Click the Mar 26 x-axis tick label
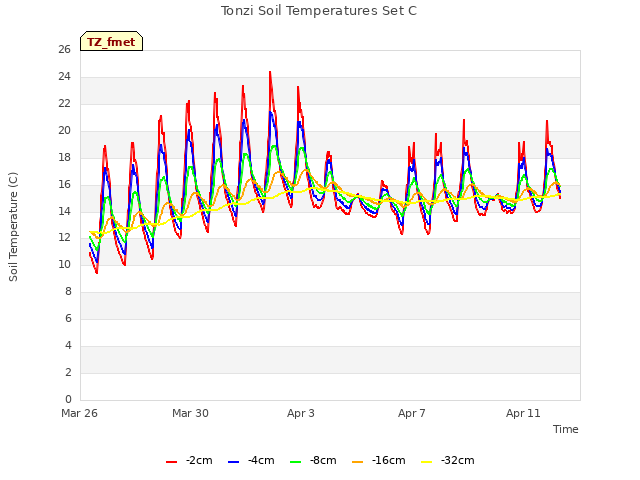Viewport: 640px width, 480px height. [80, 413]
